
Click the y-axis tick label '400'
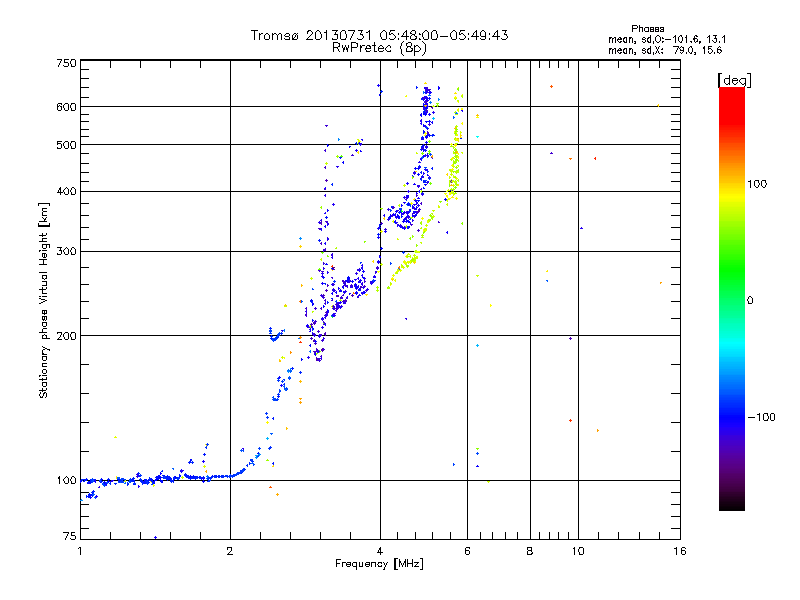click(66, 192)
